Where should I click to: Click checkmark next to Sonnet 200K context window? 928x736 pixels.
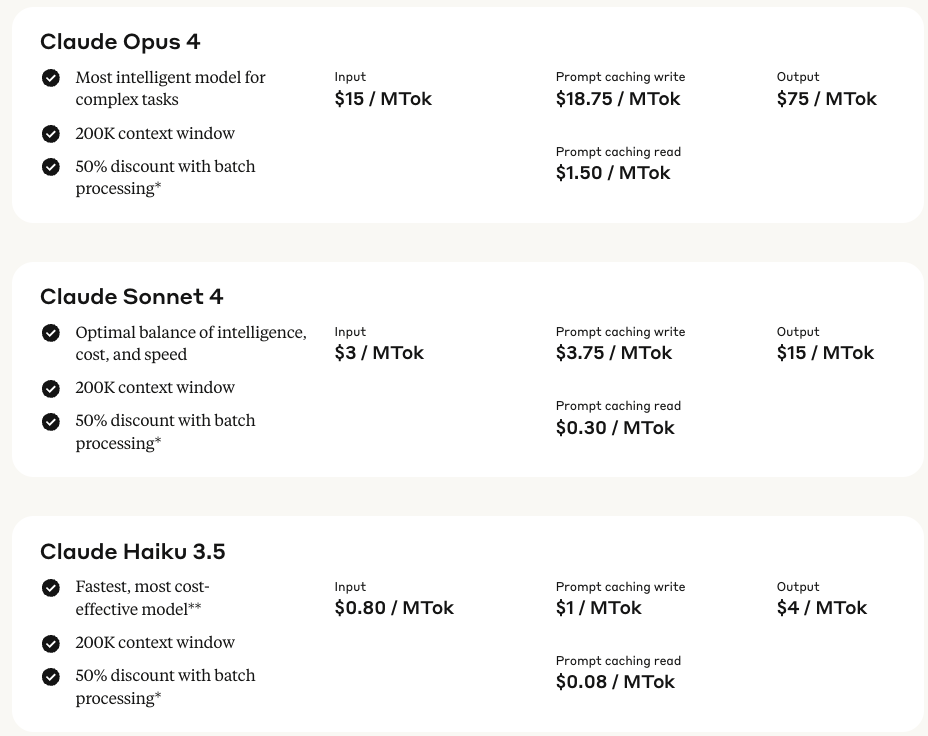pos(51,388)
